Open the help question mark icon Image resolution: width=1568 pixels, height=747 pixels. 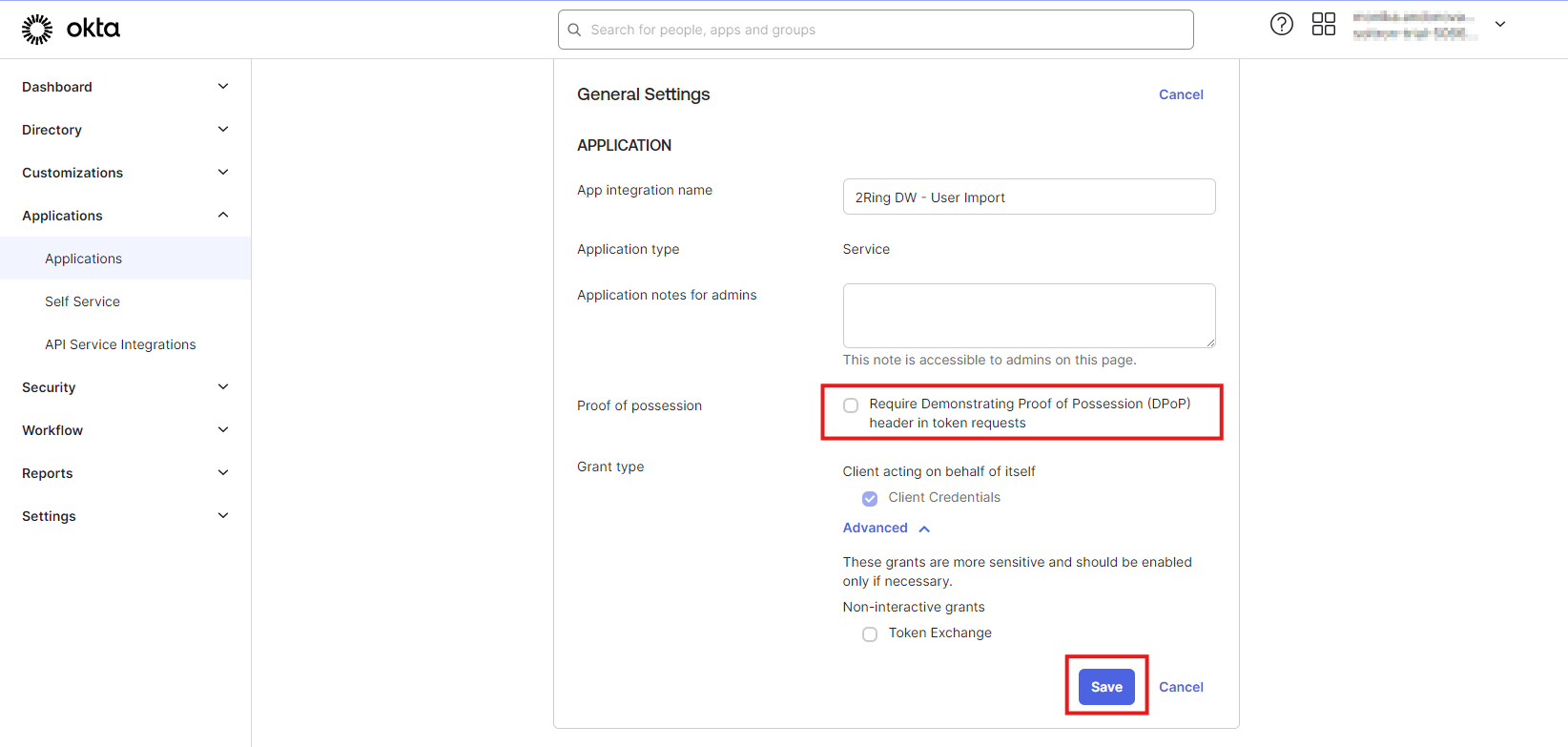point(1281,25)
